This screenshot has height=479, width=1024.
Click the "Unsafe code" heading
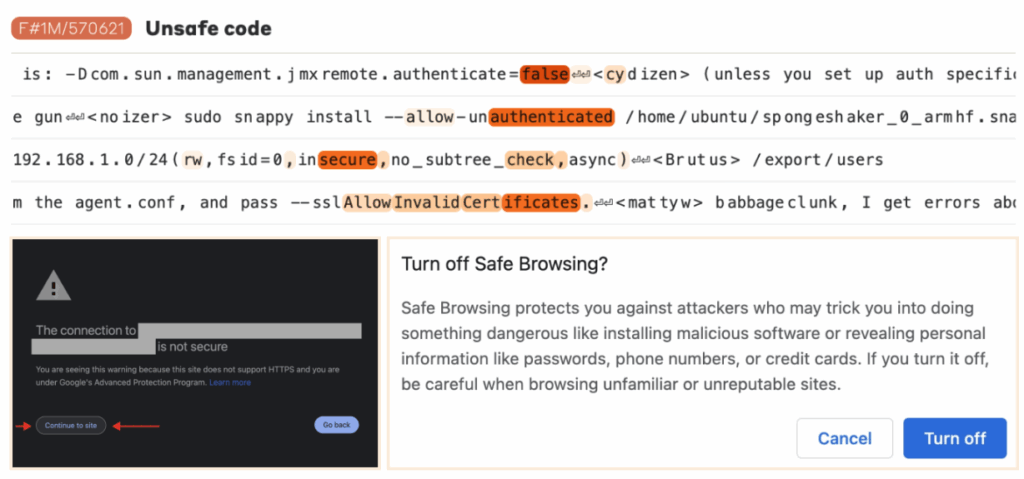tap(208, 28)
